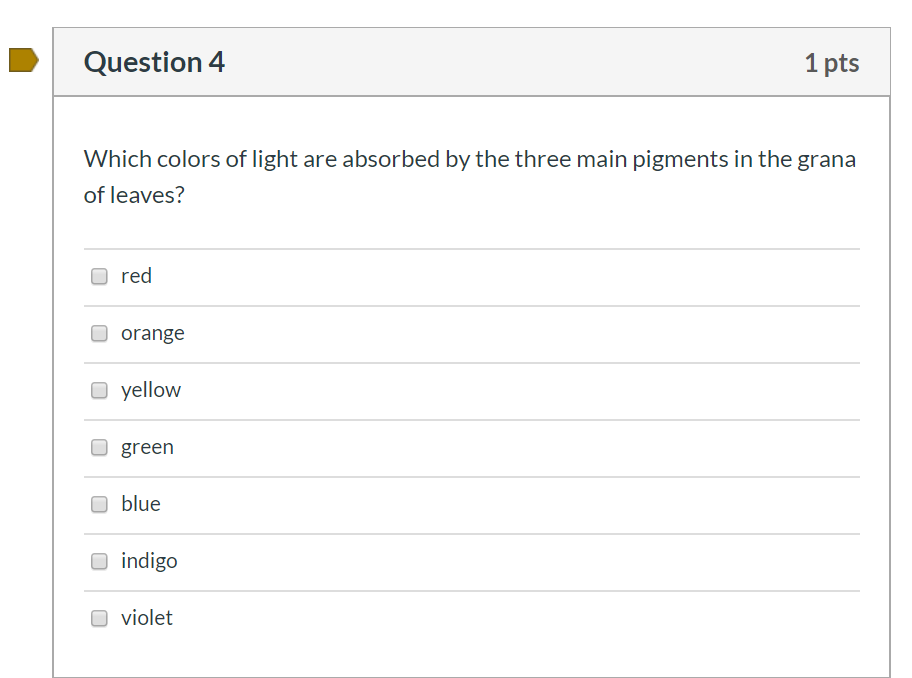
Task: Click the 1 pts label
Action: [832, 62]
